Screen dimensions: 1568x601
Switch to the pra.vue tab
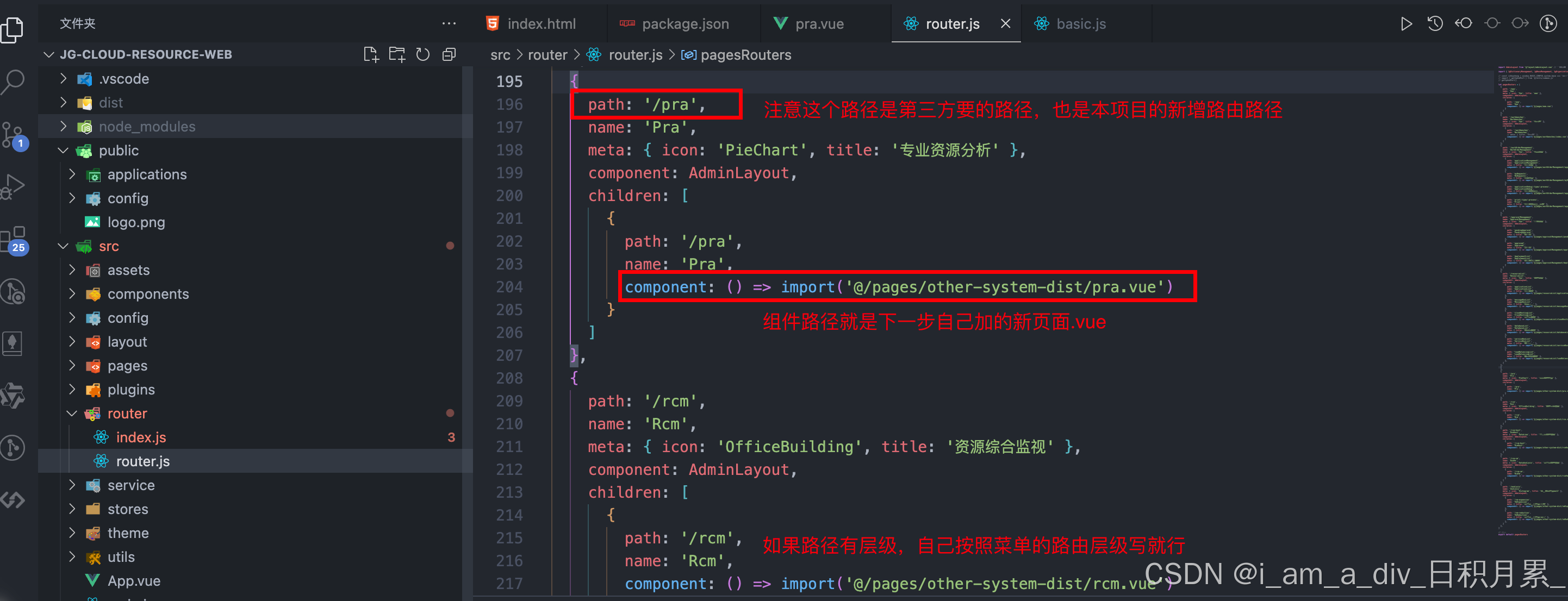click(x=819, y=24)
